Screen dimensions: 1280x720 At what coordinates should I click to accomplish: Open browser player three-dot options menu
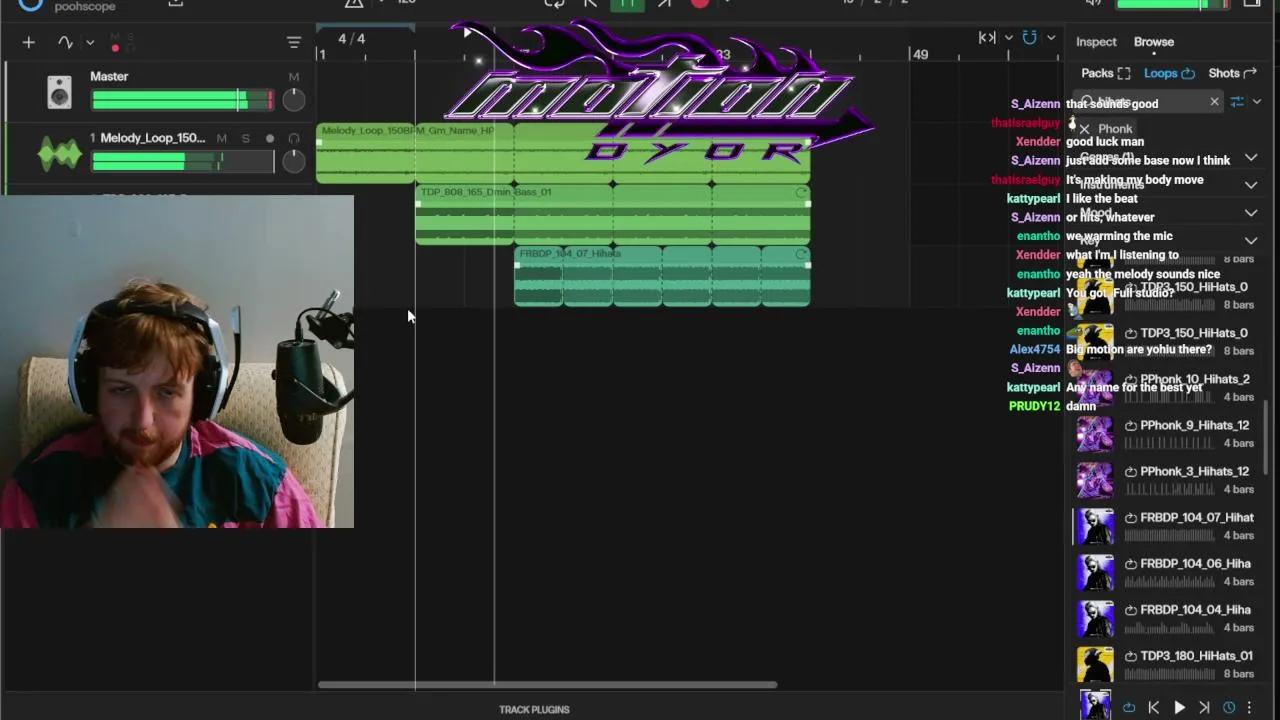pos(1249,707)
